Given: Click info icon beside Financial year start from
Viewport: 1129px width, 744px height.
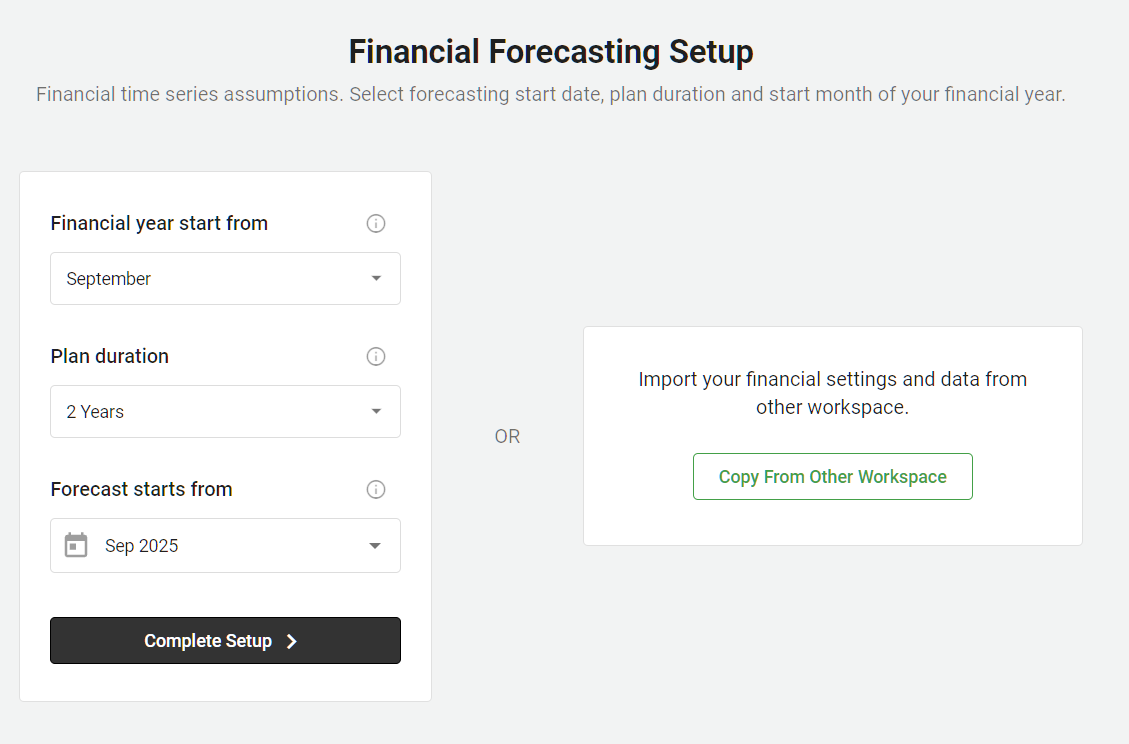Looking at the screenshot, I should click(376, 223).
